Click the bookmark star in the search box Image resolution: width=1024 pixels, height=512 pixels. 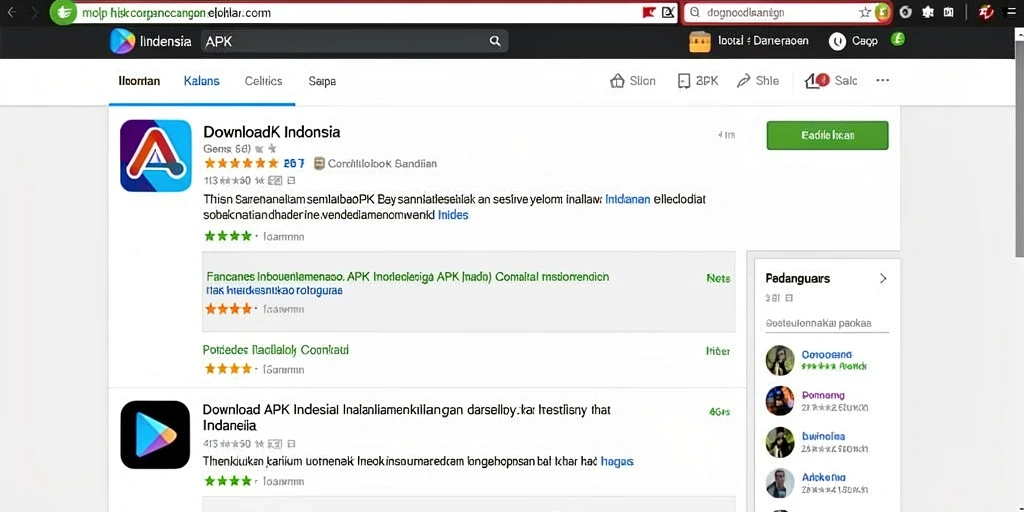click(865, 12)
